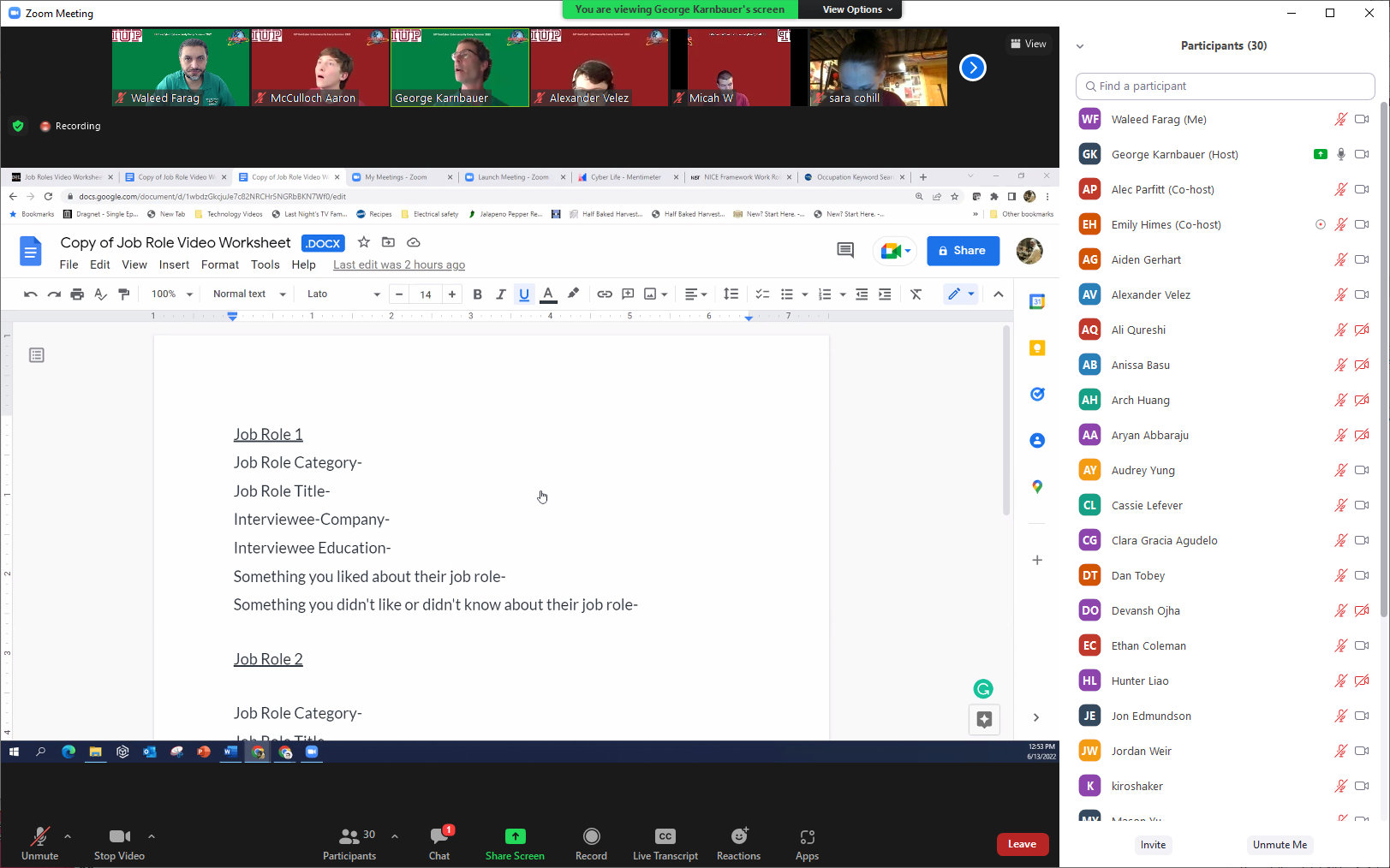The height and width of the screenshot is (868, 1390).
Task: Click camera-off icon for Anissa Basu
Action: tap(1362, 365)
